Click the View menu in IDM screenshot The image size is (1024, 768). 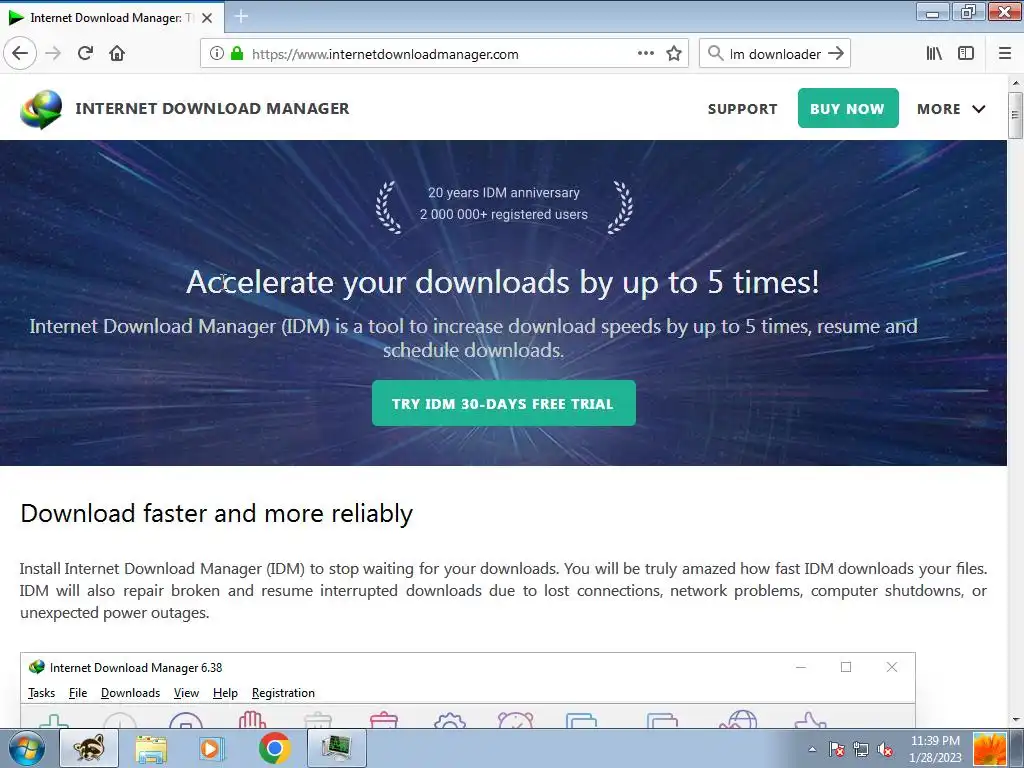(186, 693)
